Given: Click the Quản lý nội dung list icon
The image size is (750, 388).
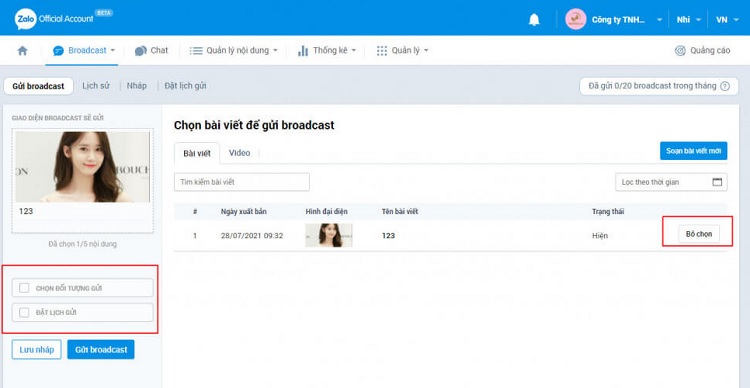Looking at the screenshot, I should 196,50.
